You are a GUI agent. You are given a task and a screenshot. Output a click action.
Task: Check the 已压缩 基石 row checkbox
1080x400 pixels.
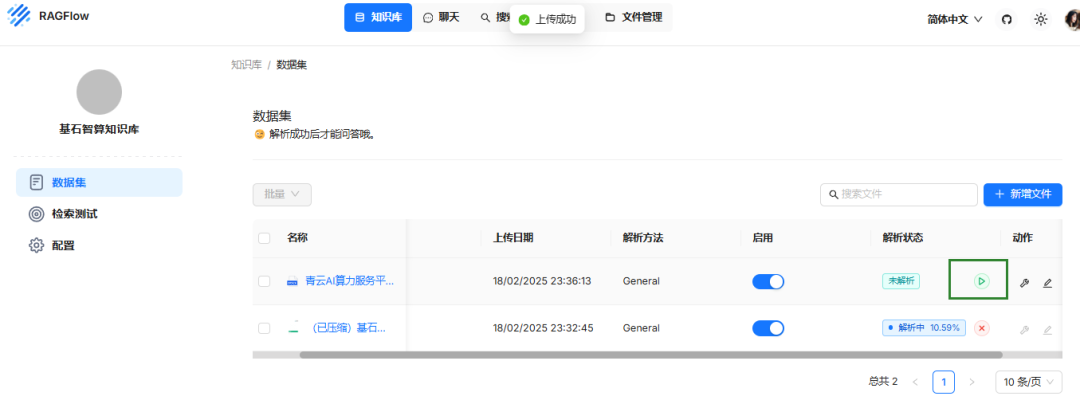tap(264, 328)
